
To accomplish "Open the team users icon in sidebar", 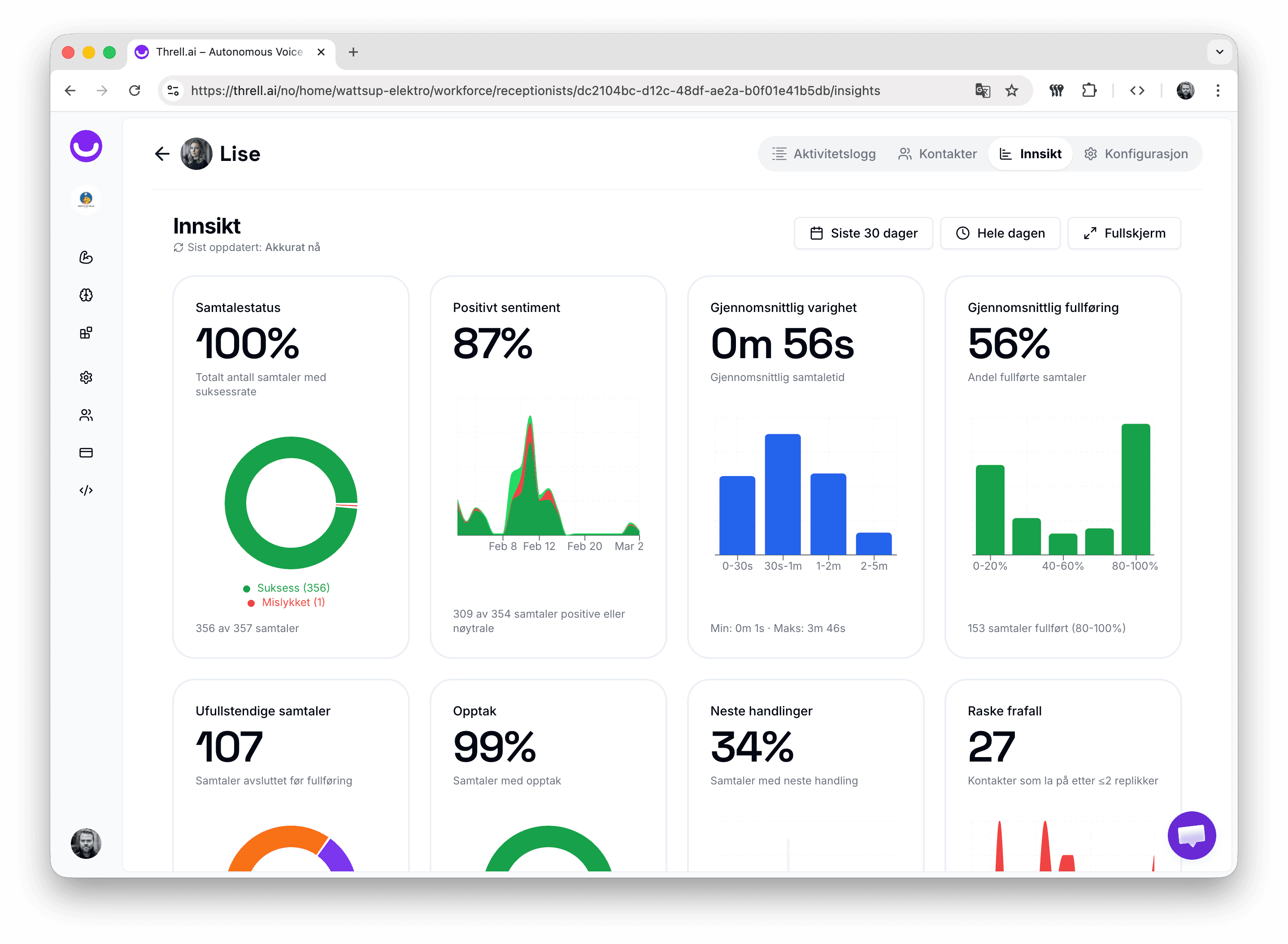I will 86,415.
